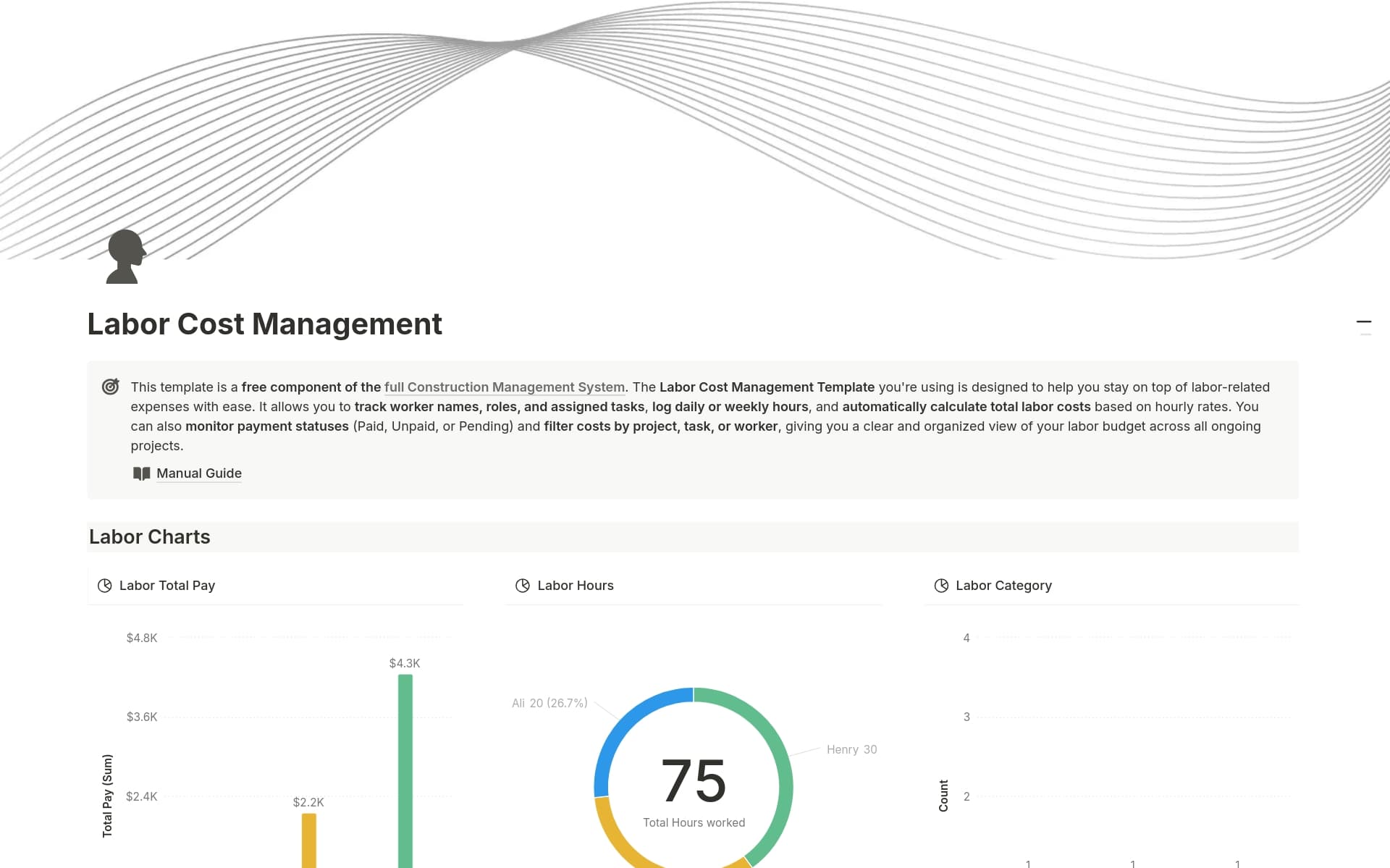Viewport: 1390px width, 868px height.
Task: Expand the Labor Category chart header
Action: 1003,585
